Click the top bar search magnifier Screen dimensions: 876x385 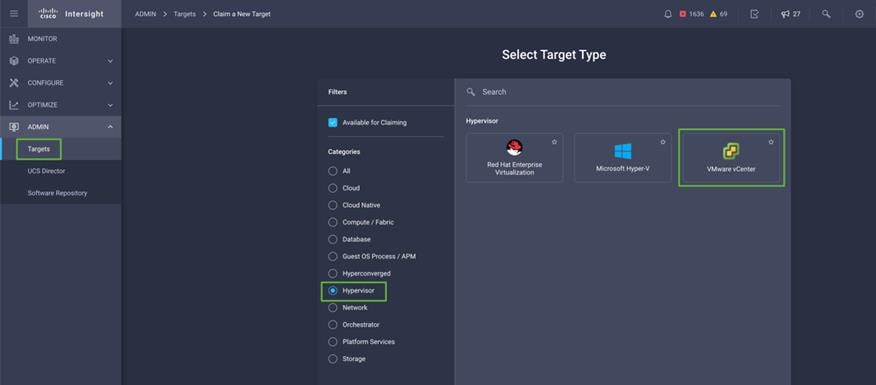[826, 14]
